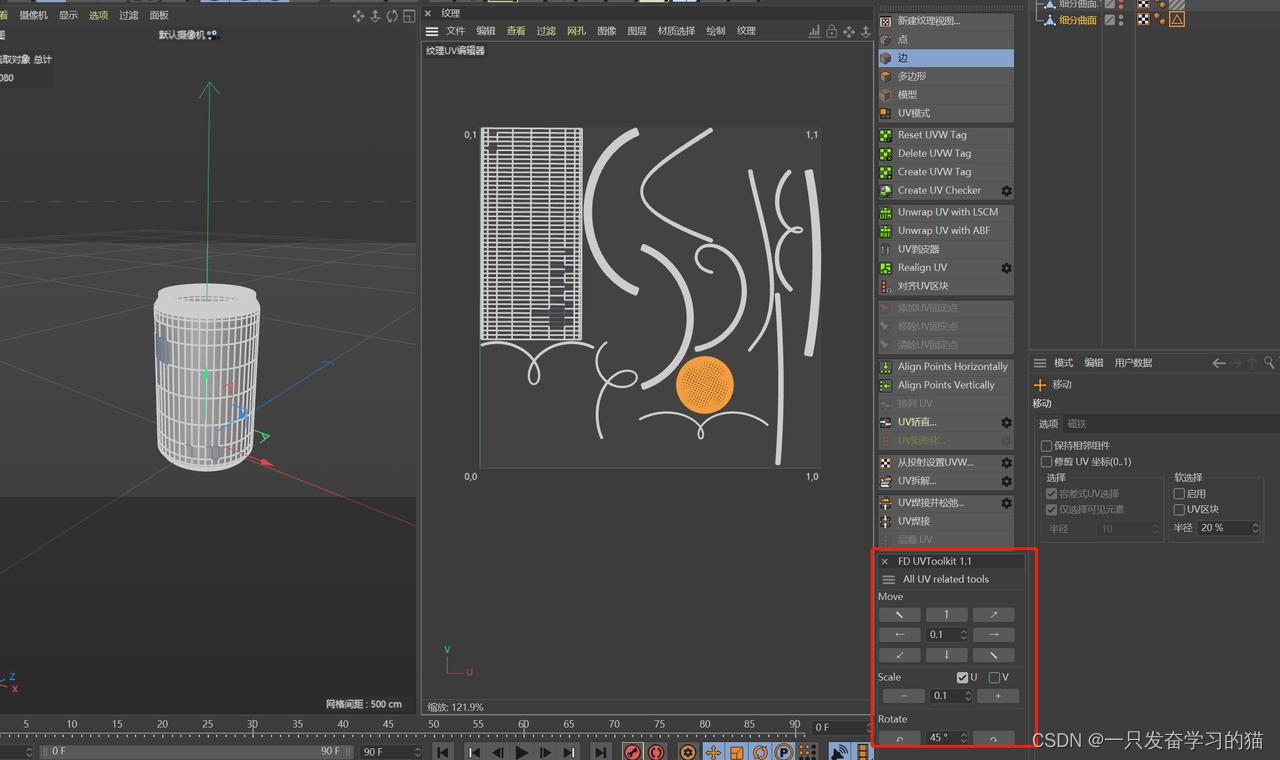Select UV剥皮器 (UV peeler) tool
Screen dimensions: 1280x760
coord(945,249)
